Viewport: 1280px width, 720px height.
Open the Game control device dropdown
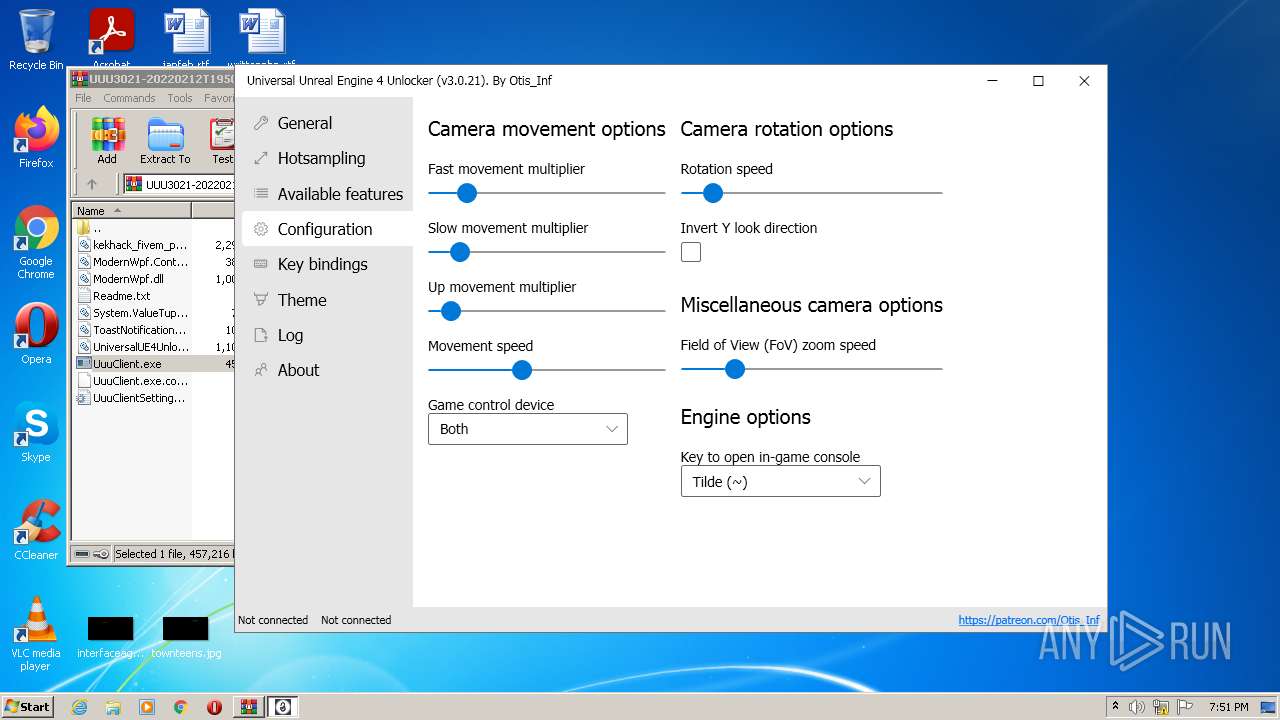click(528, 429)
